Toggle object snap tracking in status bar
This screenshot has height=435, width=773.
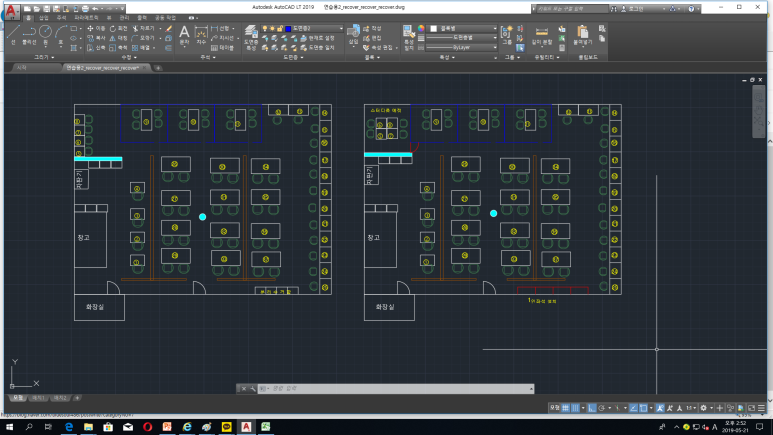pyautogui.click(x=633, y=408)
